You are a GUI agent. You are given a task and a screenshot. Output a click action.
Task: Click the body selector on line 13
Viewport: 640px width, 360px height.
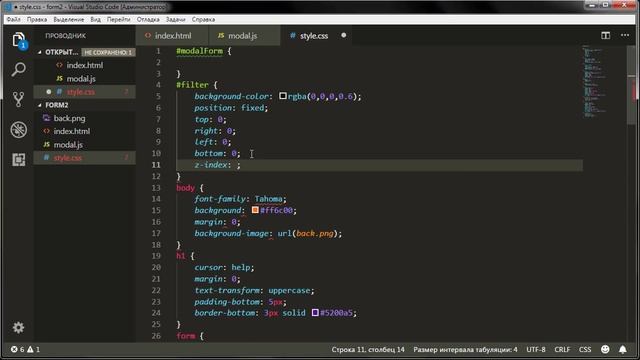point(185,188)
